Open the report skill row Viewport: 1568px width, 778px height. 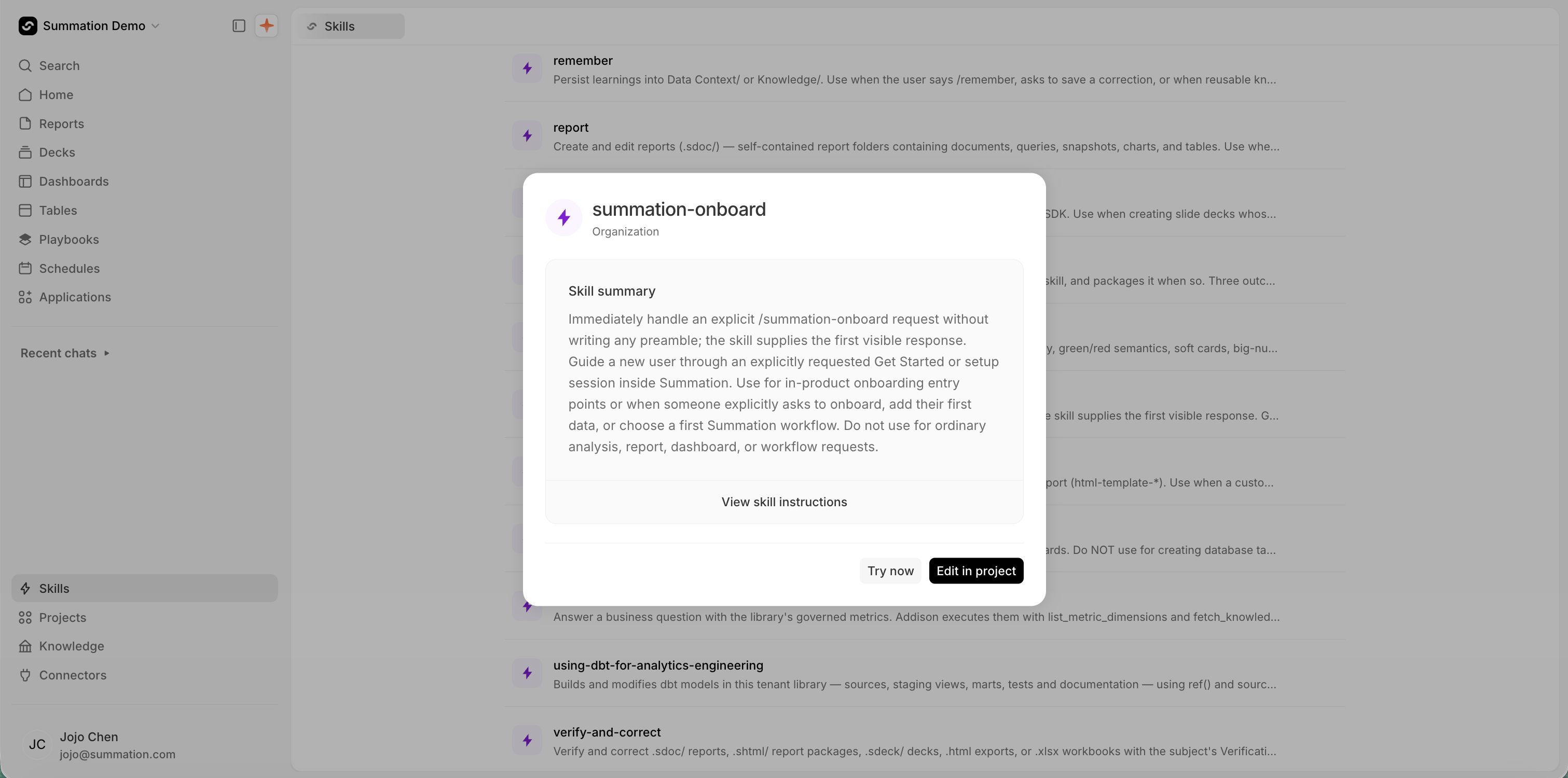[924, 136]
